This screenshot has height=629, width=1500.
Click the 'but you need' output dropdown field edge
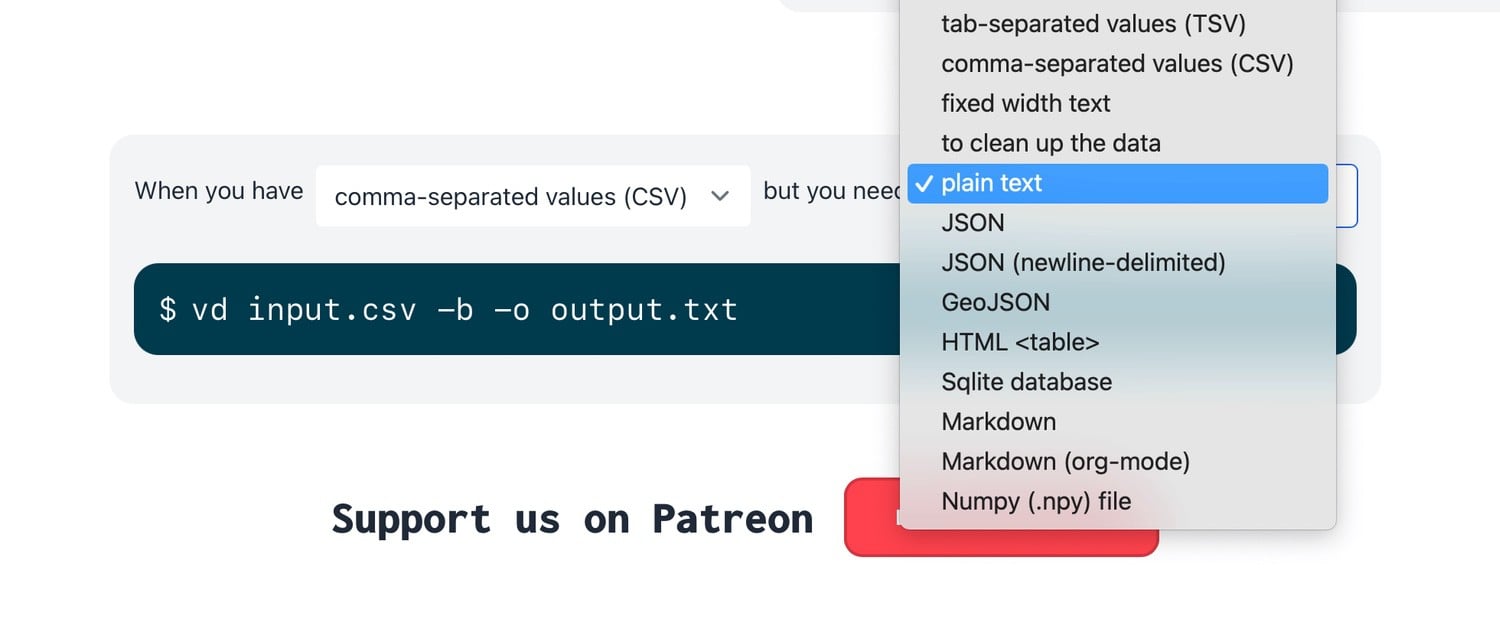(1346, 196)
